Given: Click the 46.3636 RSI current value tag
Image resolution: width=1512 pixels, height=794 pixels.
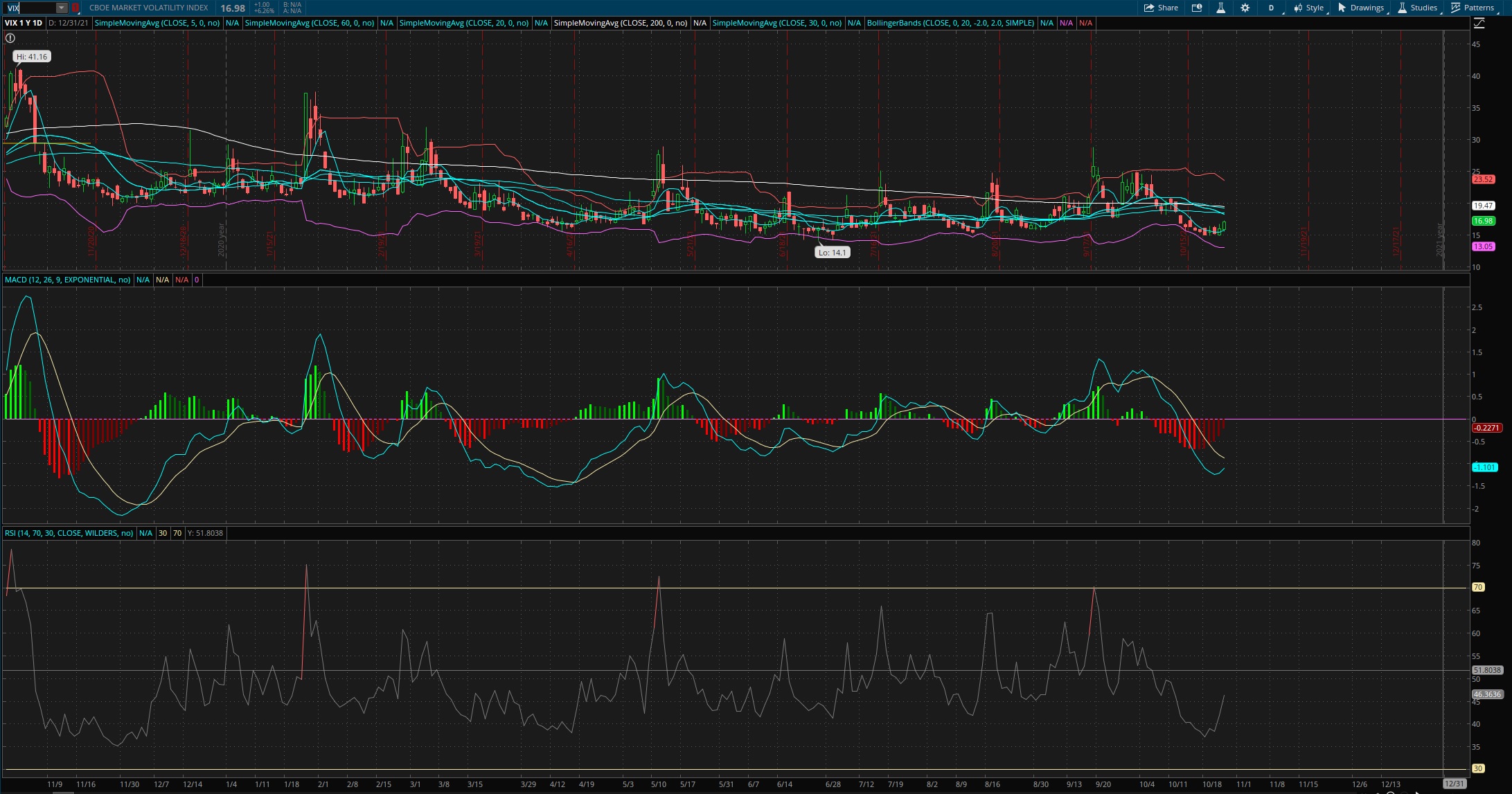Looking at the screenshot, I should click(x=1487, y=694).
